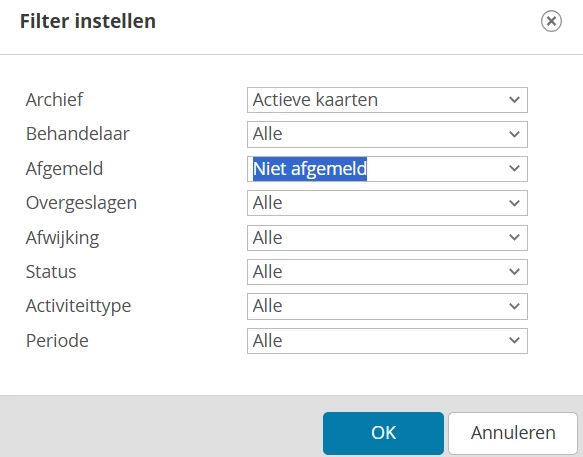Viewport: 583px width, 457px height.
Task: Cancel using the Annuleren button
Action: tap(513, 433)
